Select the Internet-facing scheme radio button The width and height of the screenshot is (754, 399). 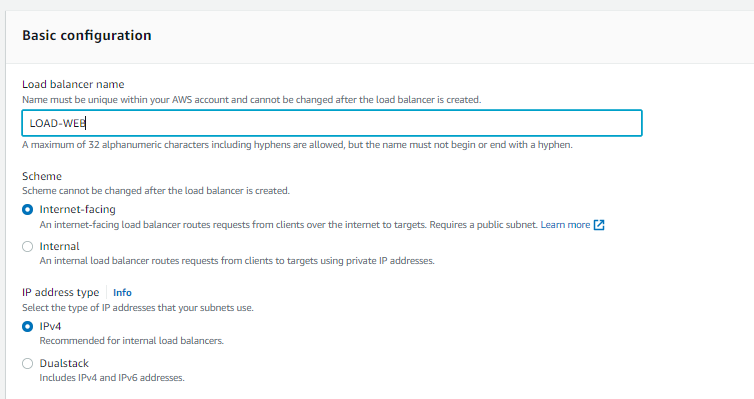(27, 210)
